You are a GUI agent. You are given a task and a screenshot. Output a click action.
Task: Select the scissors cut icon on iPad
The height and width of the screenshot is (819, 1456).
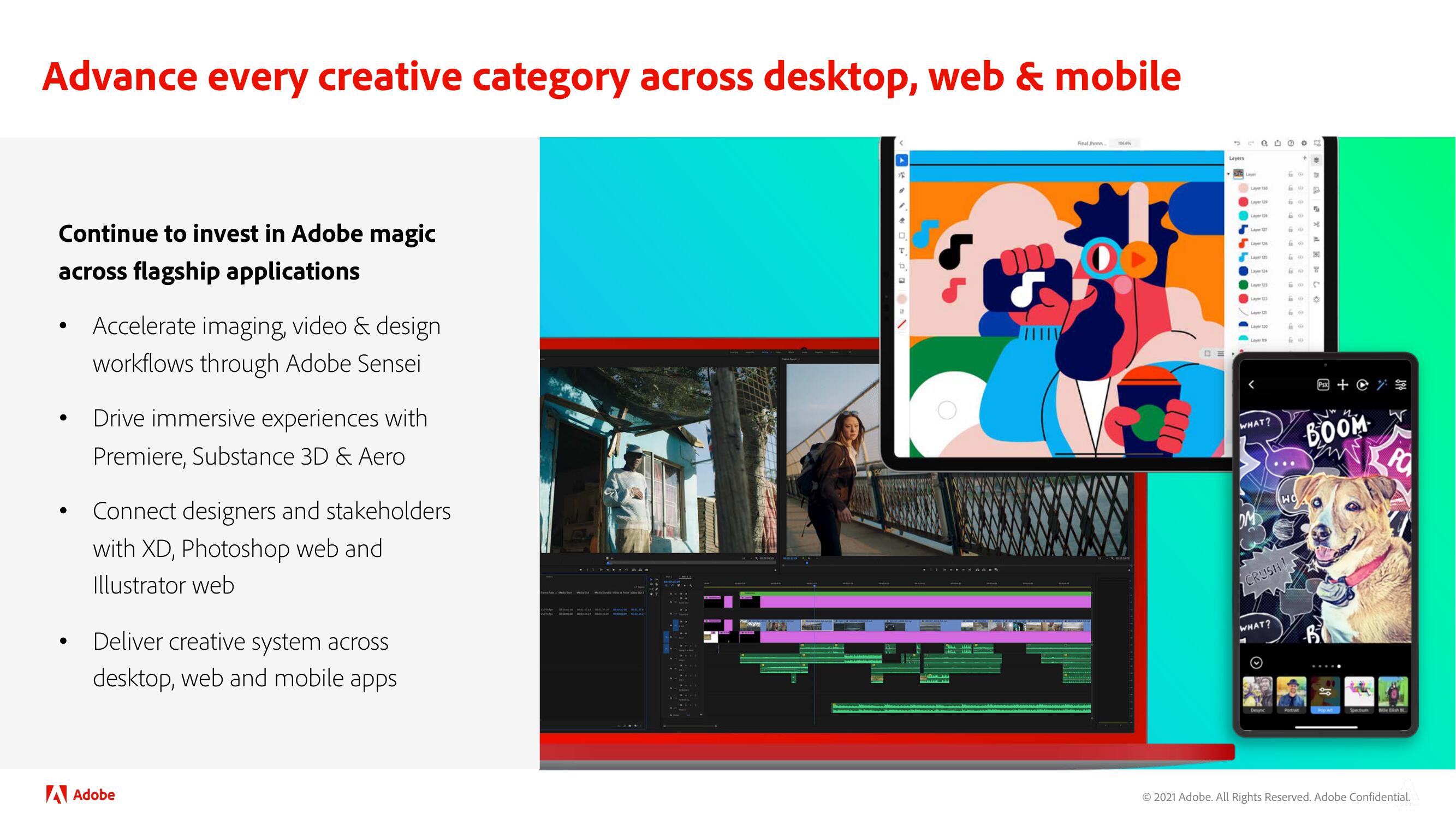pos(1316,224)
